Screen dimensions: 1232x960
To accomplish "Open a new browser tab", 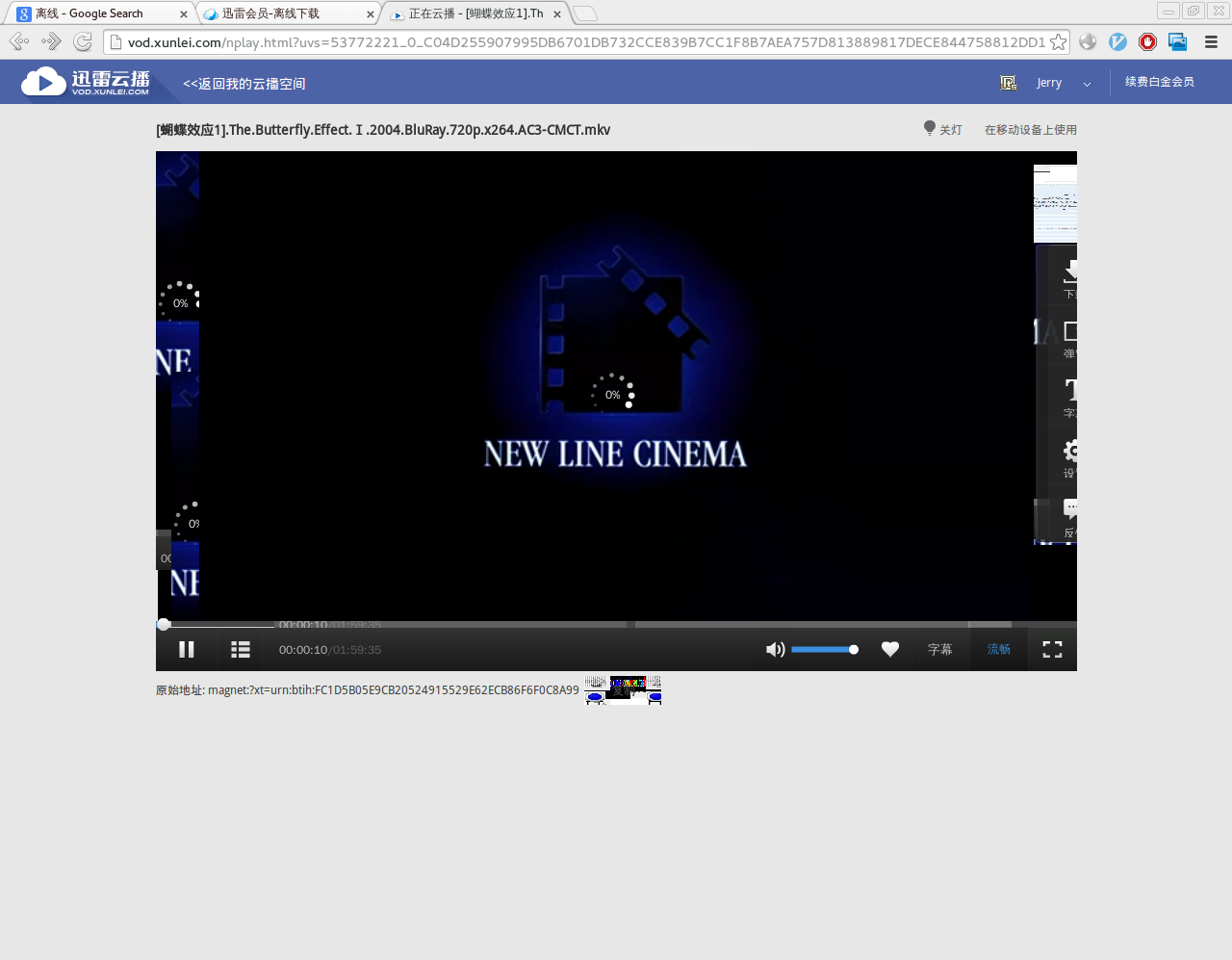I will point(585,13).
